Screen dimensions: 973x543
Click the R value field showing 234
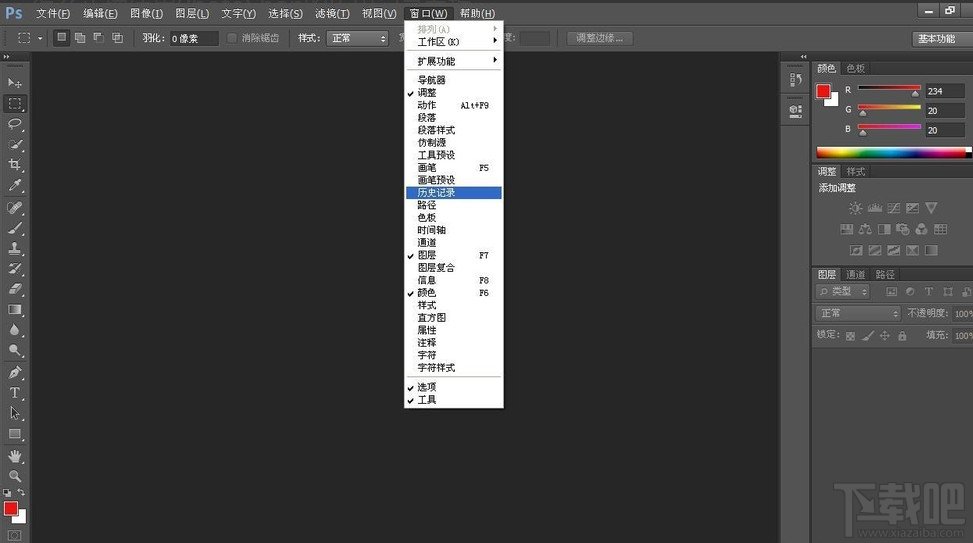[x=945, y=91]
